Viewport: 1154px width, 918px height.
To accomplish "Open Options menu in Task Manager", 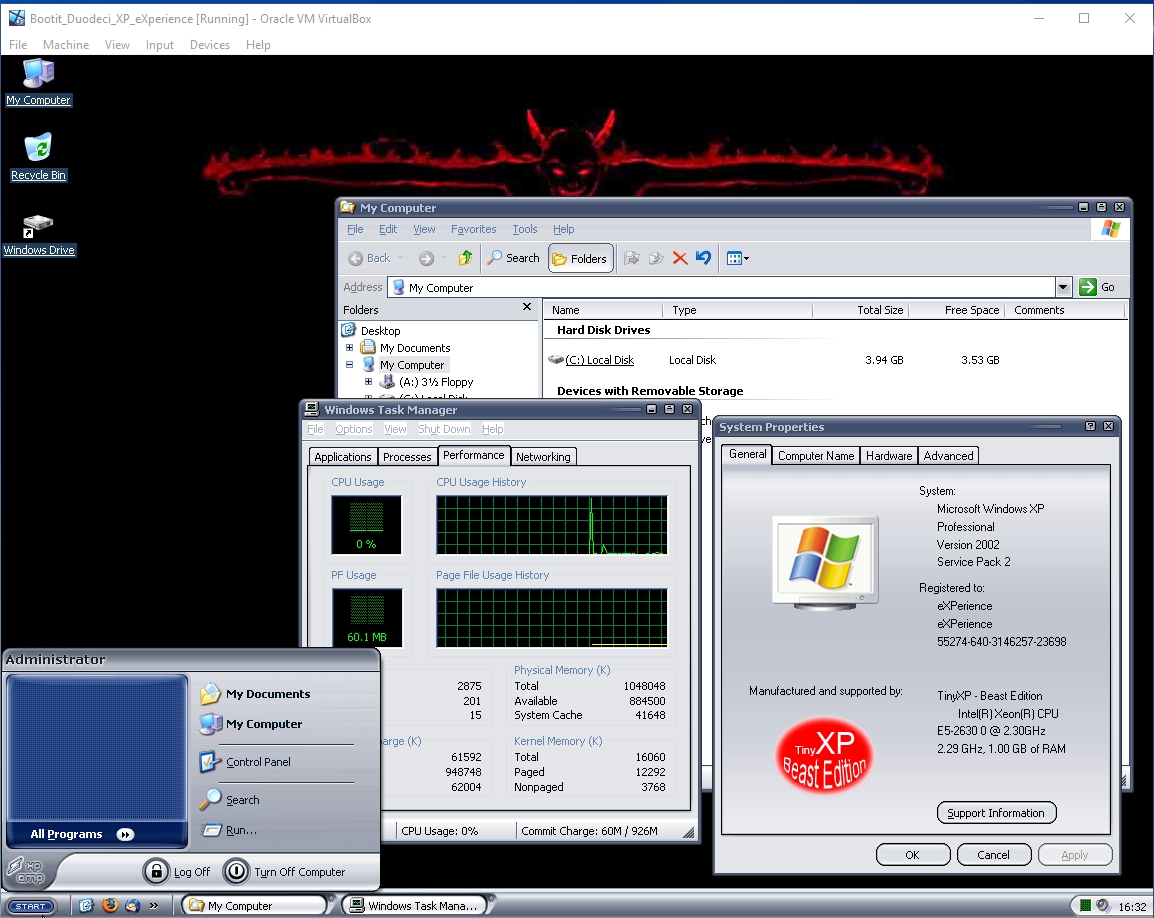I will coord(353,429).
